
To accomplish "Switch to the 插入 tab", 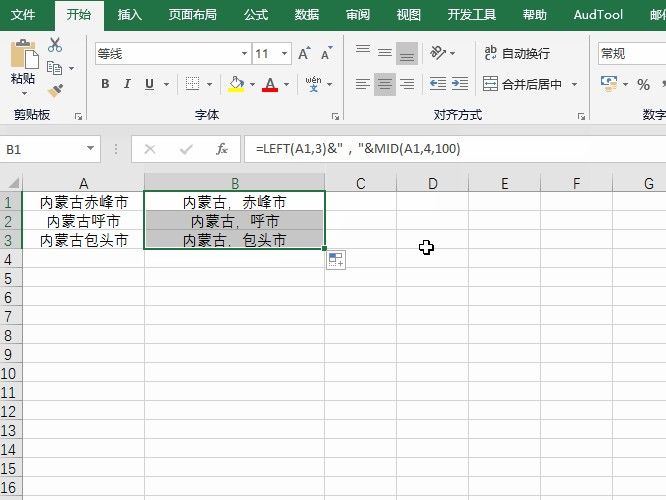I will [x=130, y=15].
